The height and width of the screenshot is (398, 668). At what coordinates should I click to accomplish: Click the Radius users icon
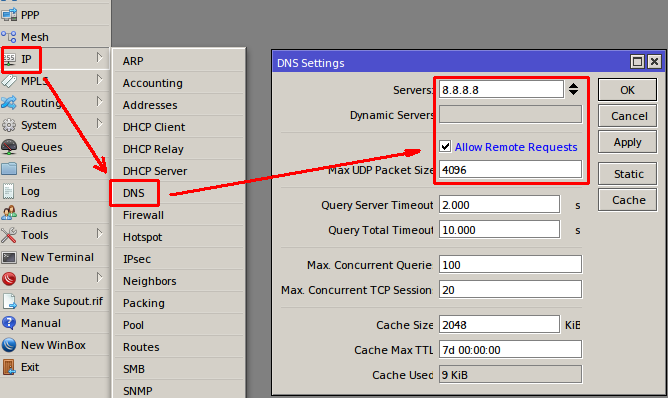pos(9,213)
